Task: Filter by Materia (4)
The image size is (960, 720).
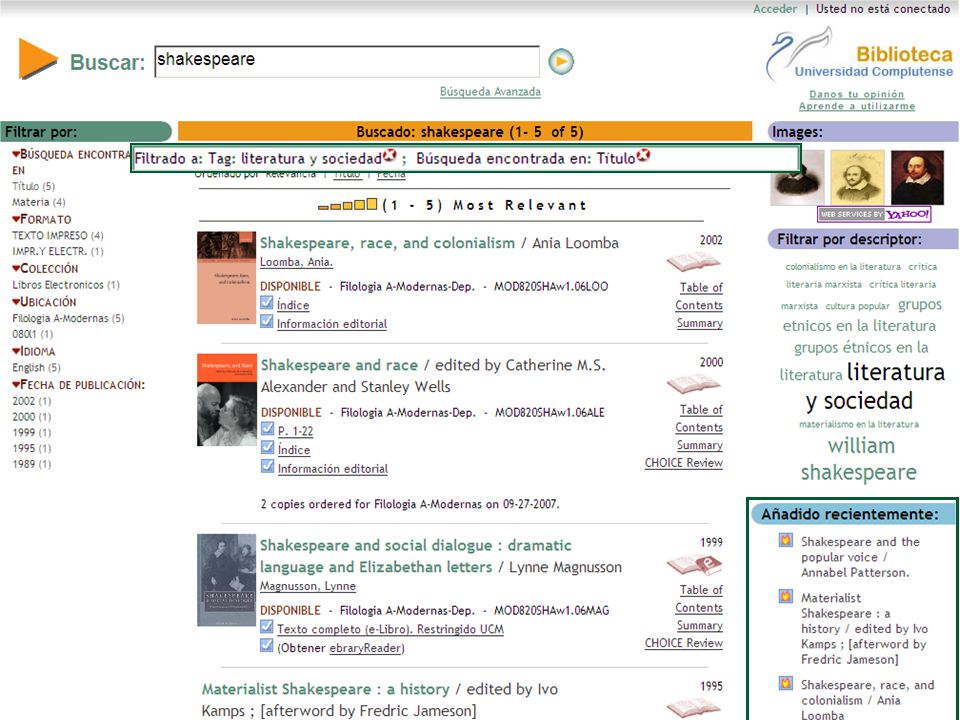Action: tap(39, 202)
